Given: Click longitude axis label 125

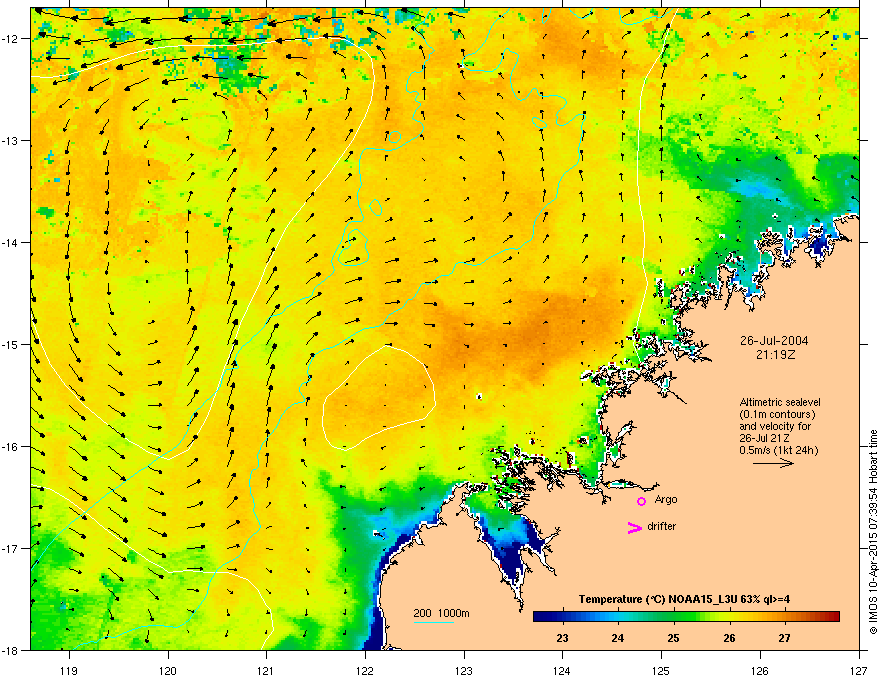Looking at the screenshot, I should [x=661, y=671].
